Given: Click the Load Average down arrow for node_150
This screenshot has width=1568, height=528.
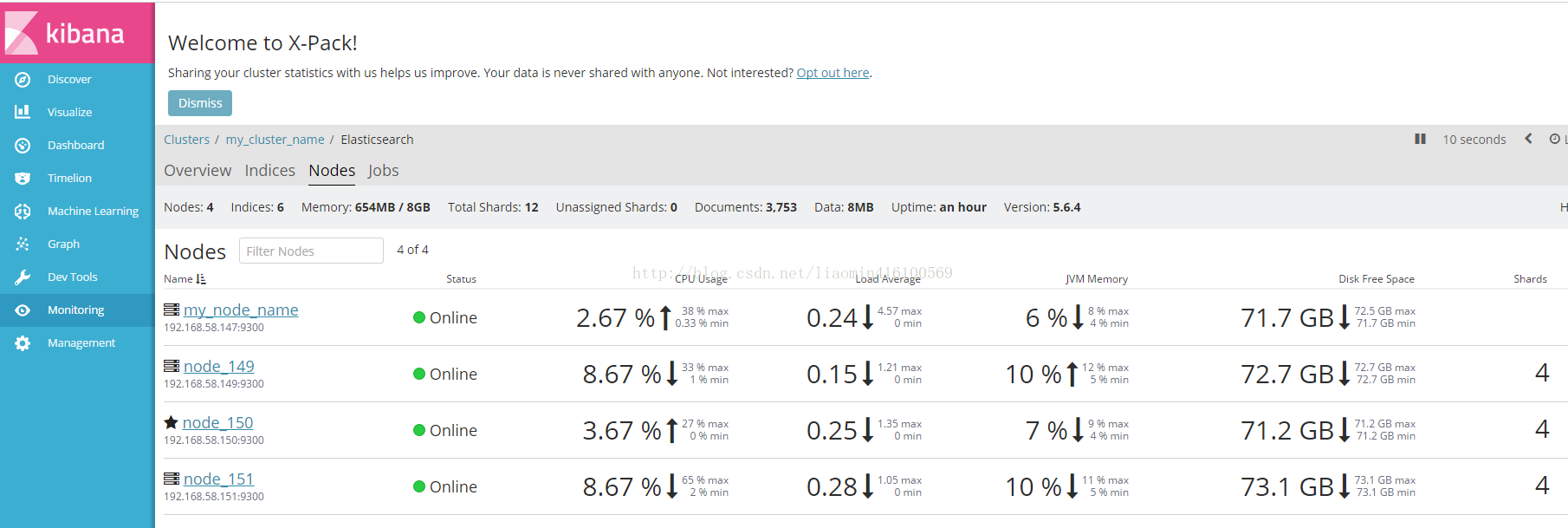Looking at the screenshot, I should click(x=867, y=430).
